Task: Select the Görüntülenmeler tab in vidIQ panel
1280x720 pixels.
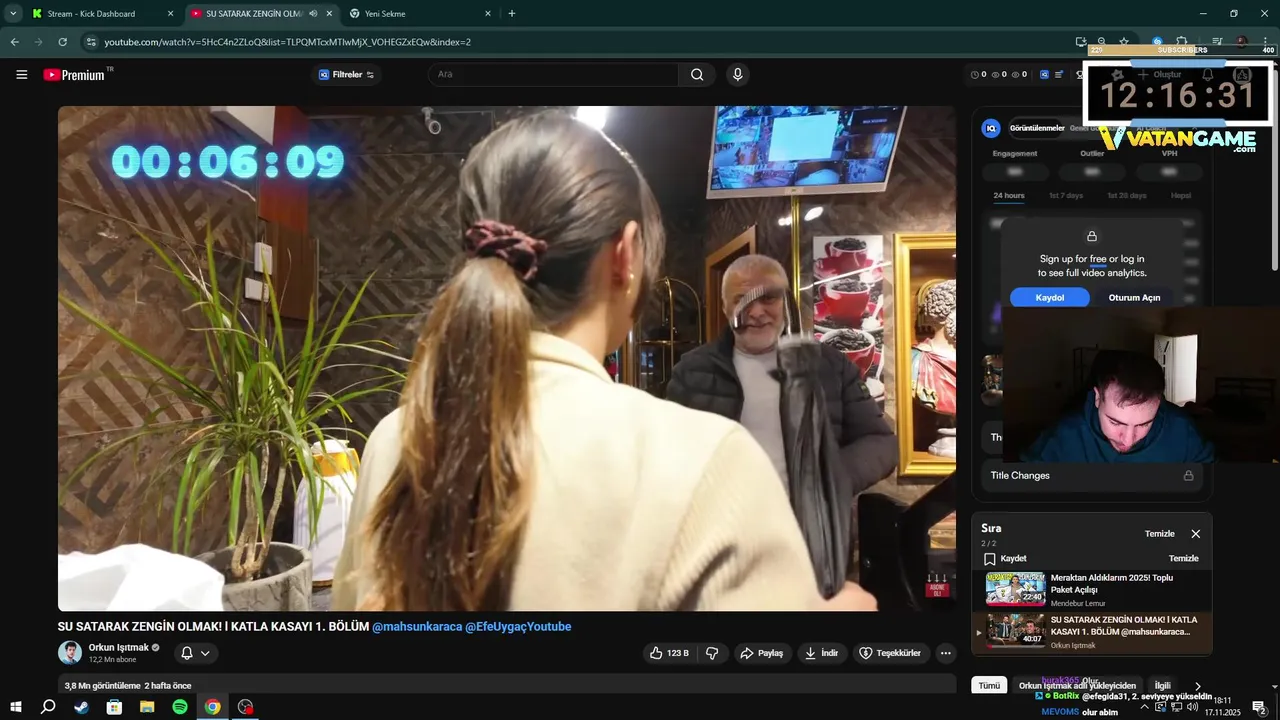Action: pyautogui.click(x=1037, y=128)
